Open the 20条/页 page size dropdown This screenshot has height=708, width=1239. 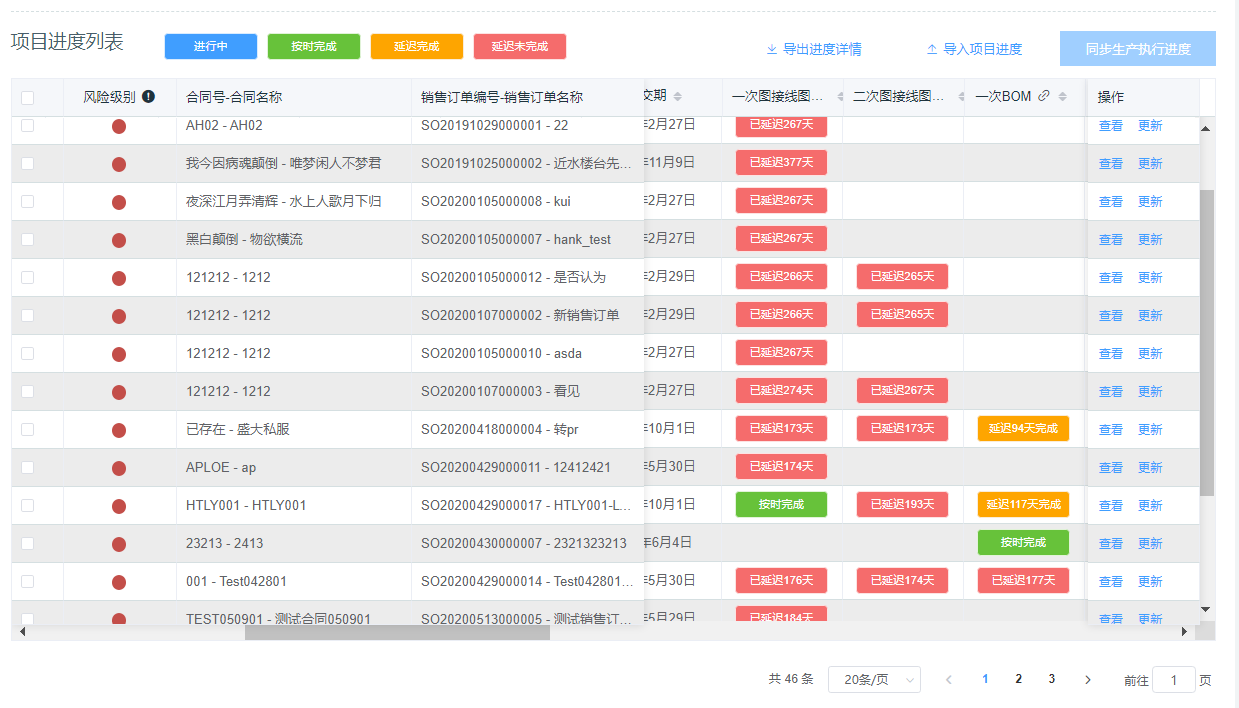click(x=873, y=679)
